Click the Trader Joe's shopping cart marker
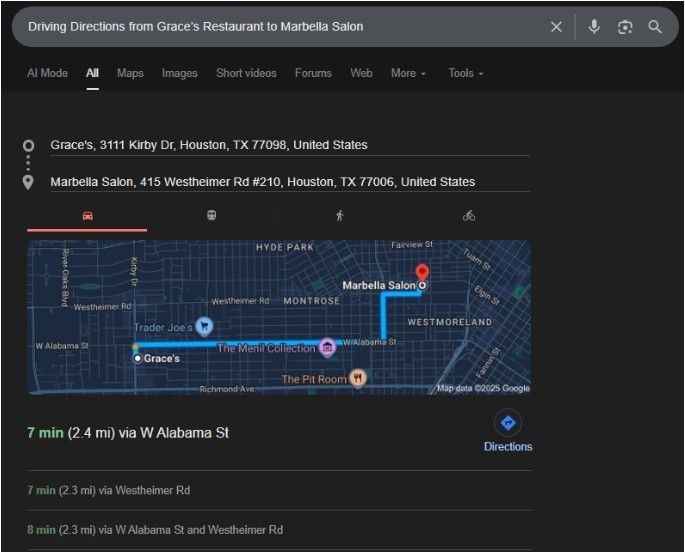This screenshot has height=552, width=685. 204,326
